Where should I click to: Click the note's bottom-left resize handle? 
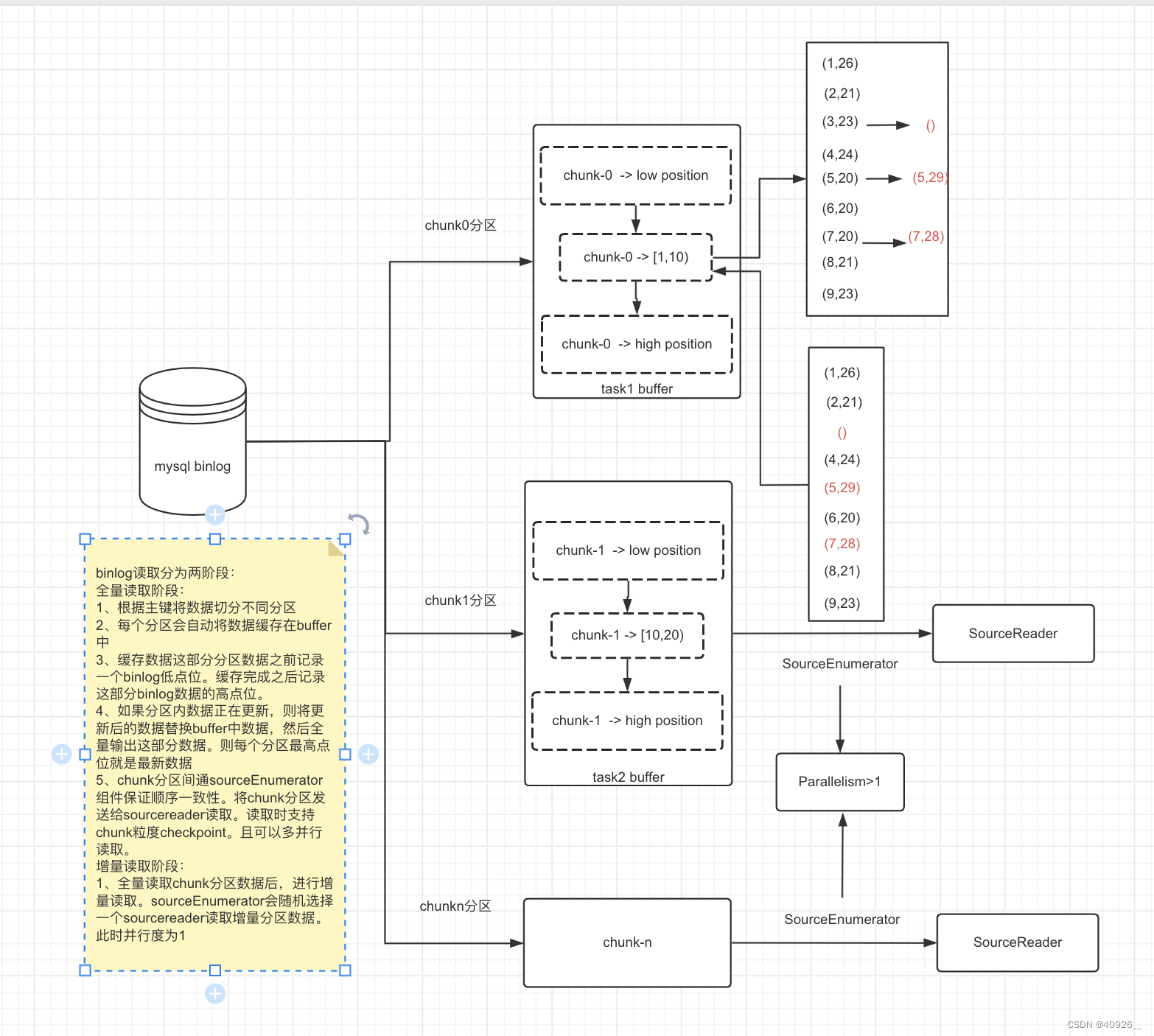click(85, 970)
